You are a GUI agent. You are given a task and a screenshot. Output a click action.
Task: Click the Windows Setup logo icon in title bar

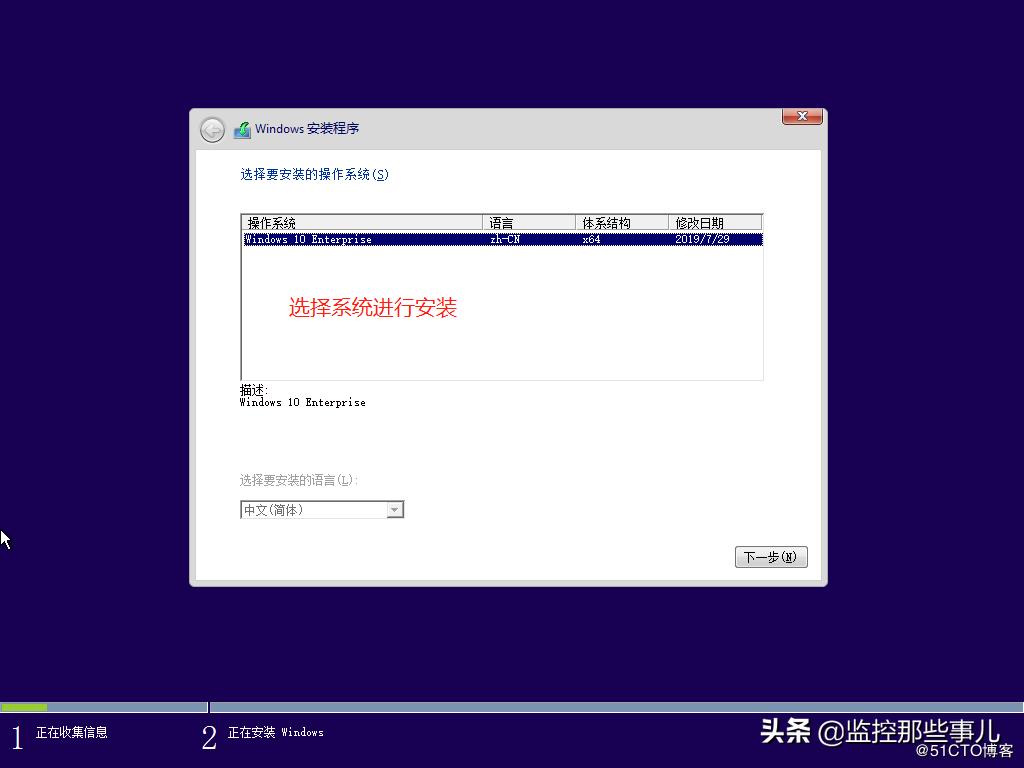[242, 128]
